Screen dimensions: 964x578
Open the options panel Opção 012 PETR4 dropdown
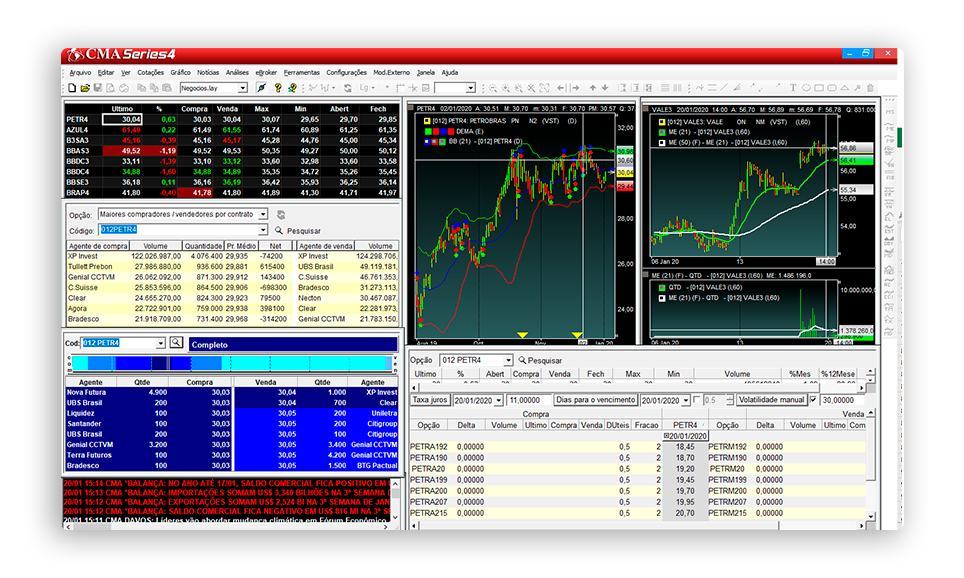[508, 360]
